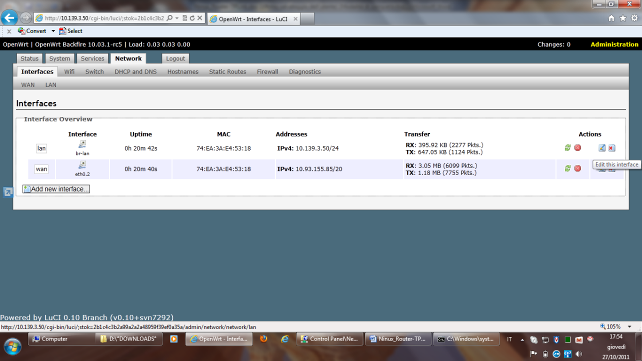The image size is (642, 361).
Task: Click the Logout tab
Action: click(x=175, y=59)
